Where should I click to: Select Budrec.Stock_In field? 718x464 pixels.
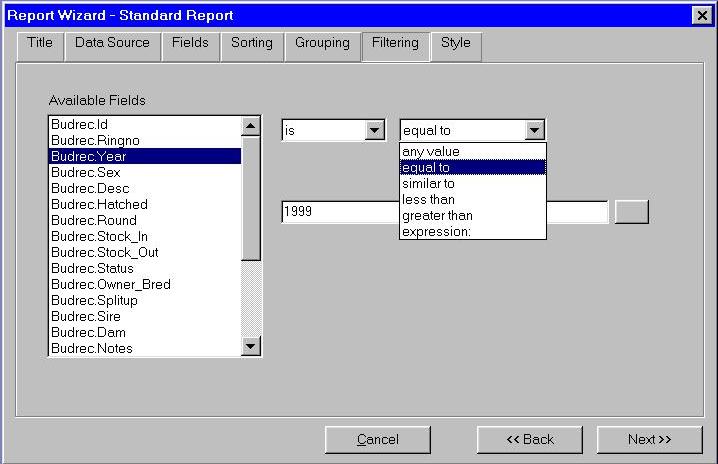(145, 237)
